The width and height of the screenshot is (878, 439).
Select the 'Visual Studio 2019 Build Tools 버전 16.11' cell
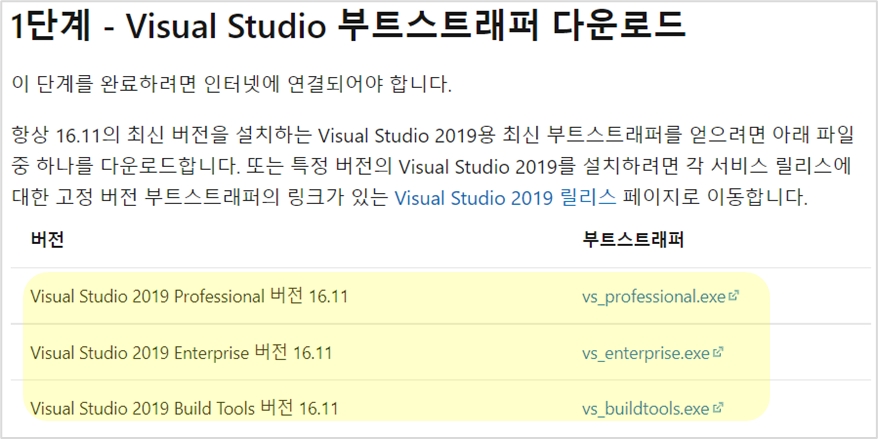pos(185,409)
